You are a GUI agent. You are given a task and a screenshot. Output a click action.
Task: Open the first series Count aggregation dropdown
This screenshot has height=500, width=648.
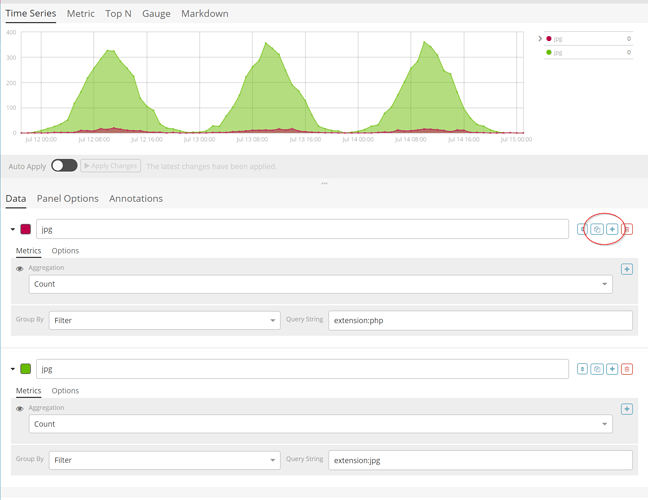tap(320, 284)
